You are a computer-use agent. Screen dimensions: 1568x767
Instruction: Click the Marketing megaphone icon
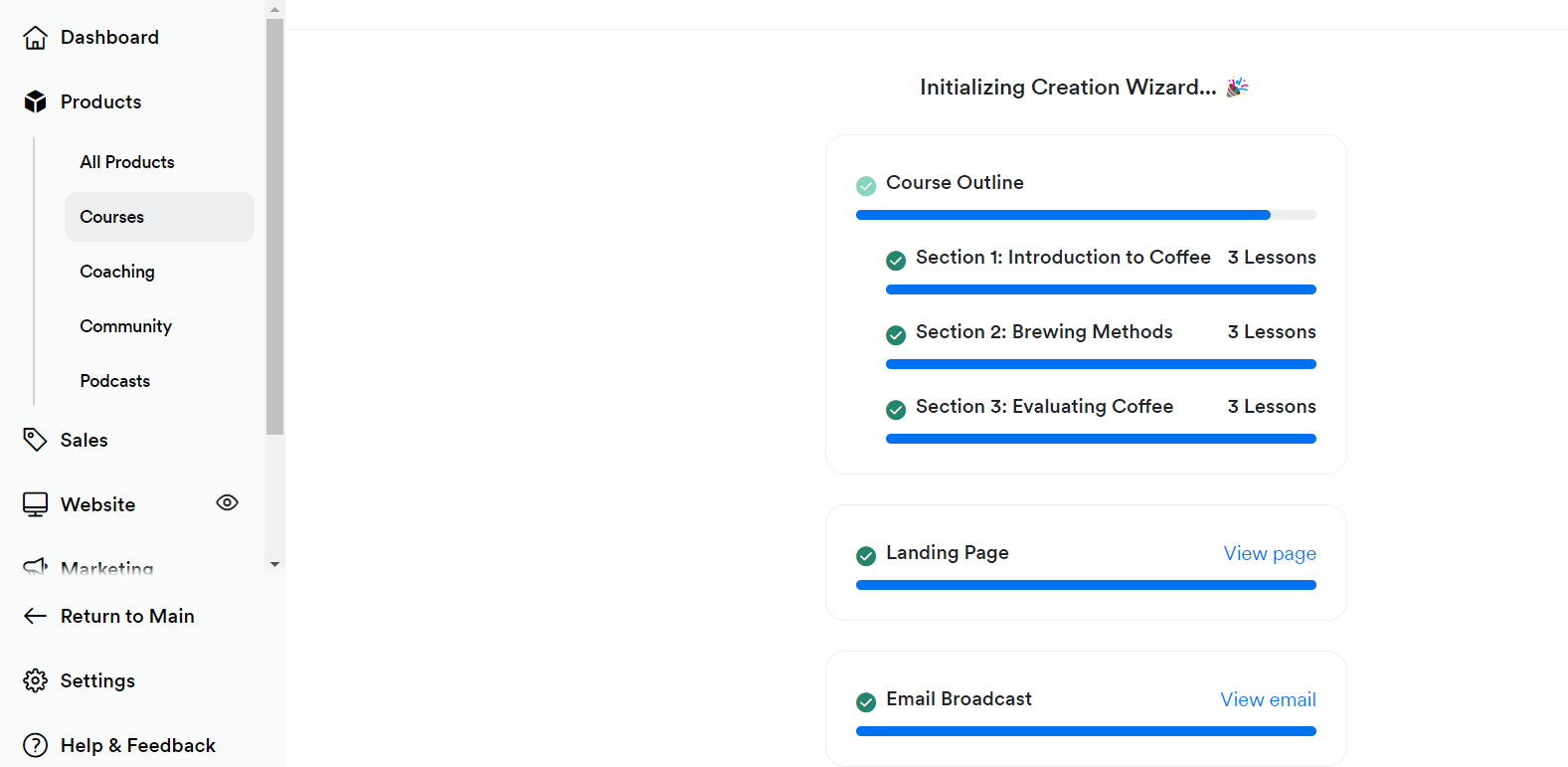pyautogui.click(x=35, y=567)
